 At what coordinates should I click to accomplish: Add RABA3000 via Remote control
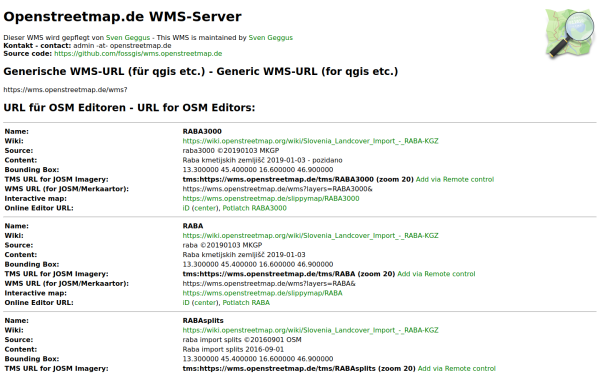click(455, 179)
